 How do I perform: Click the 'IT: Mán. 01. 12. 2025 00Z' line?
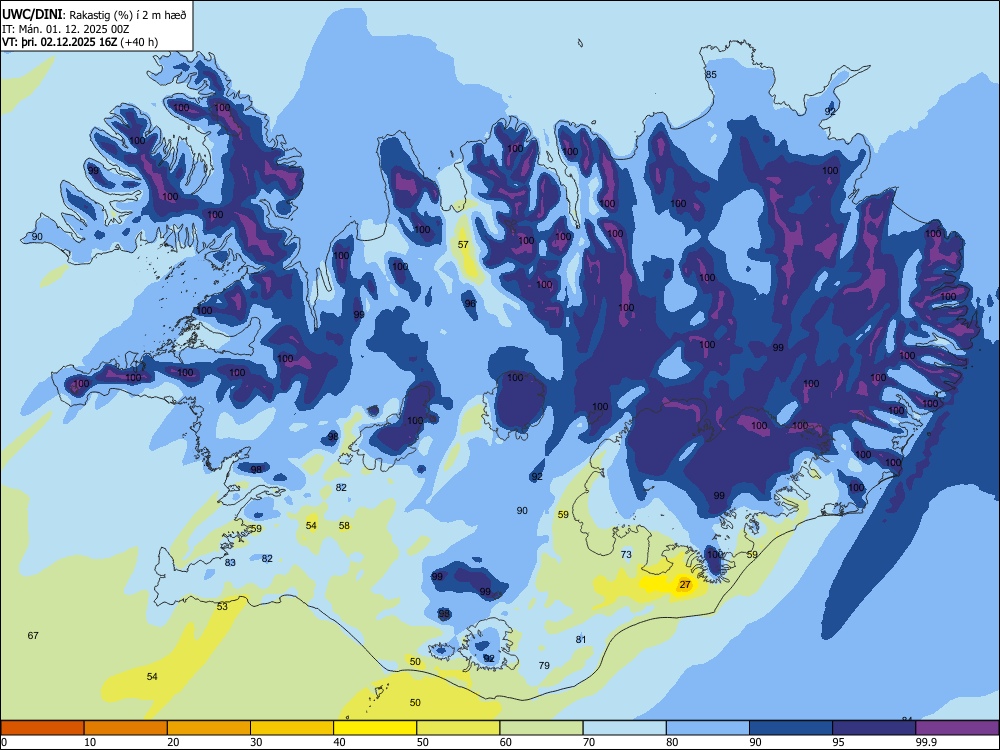[66, 29]
